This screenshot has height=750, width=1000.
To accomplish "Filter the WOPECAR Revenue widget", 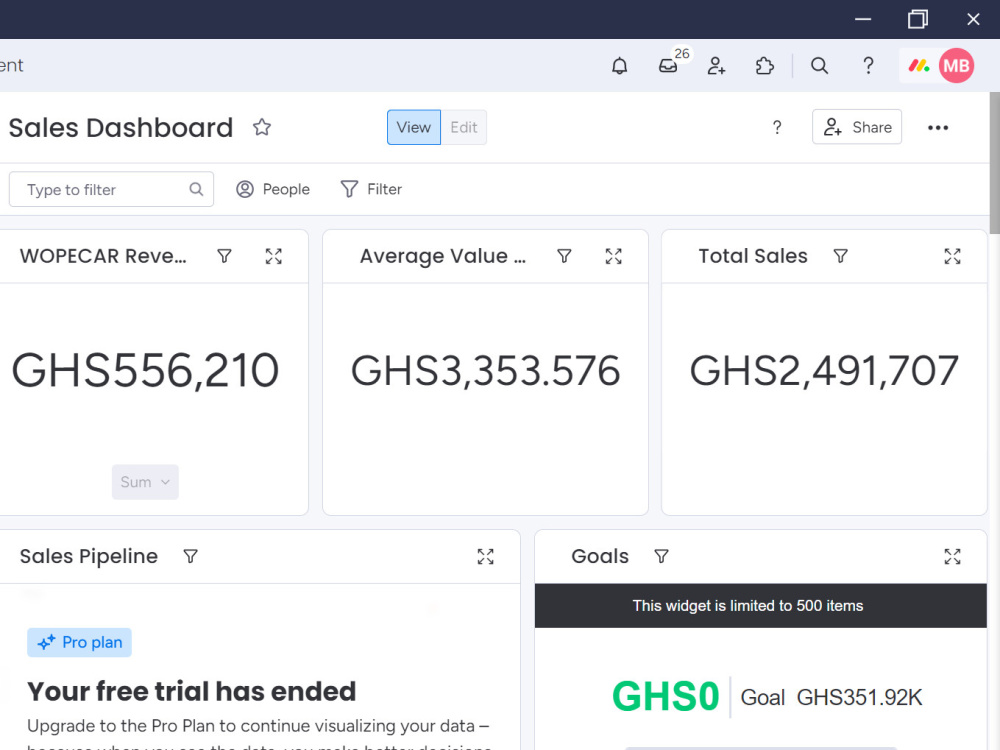I will [224, 256].
